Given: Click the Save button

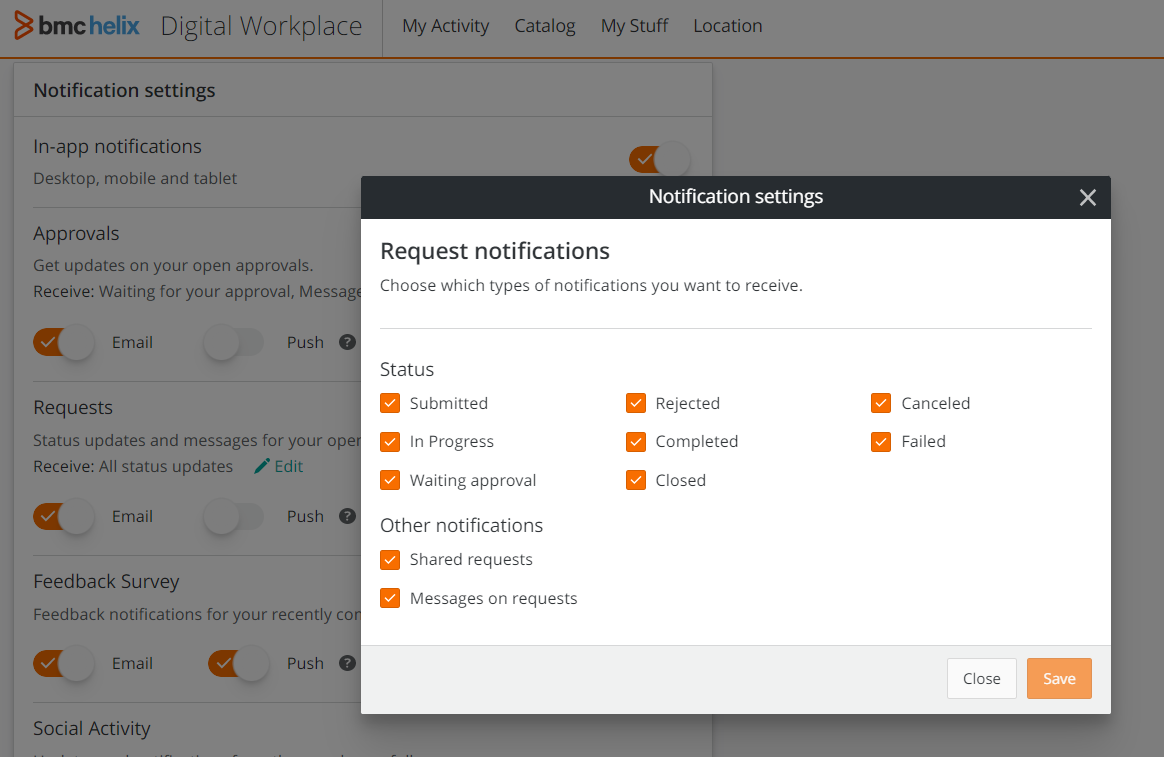Looking at the screenshot, I should point(1059,678).
